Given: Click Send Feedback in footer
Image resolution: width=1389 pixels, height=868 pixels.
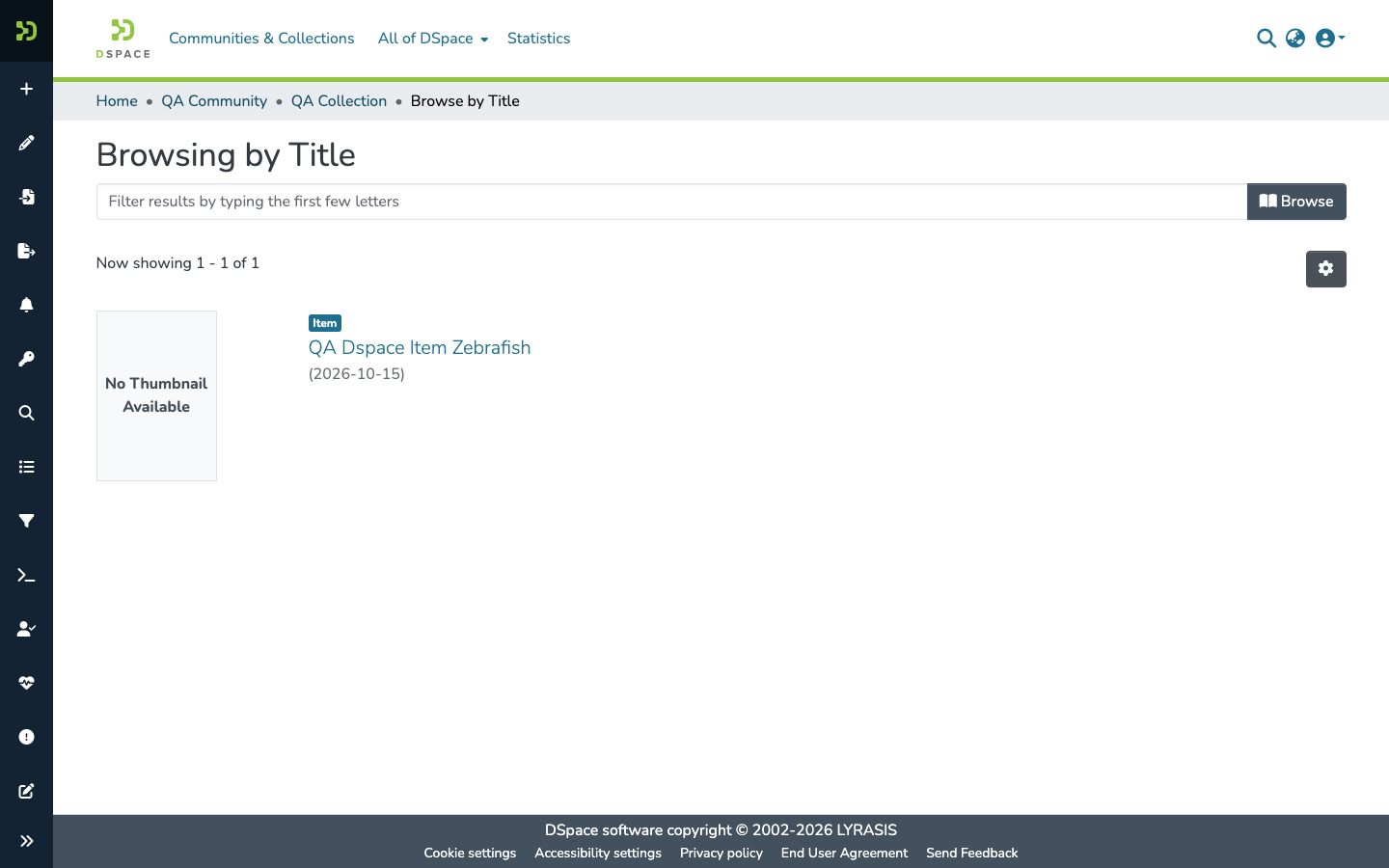Looking at the screenshot, I should pyautogui.click(x=972, y=853).
